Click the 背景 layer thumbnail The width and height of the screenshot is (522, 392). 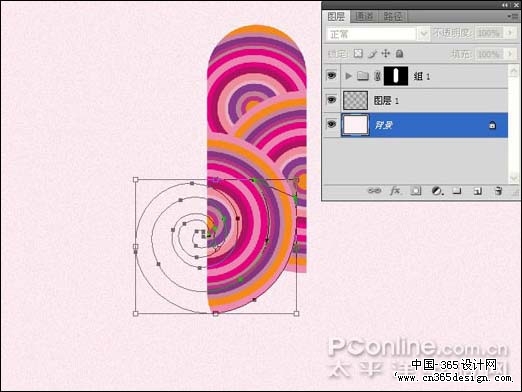coord(355,125)
